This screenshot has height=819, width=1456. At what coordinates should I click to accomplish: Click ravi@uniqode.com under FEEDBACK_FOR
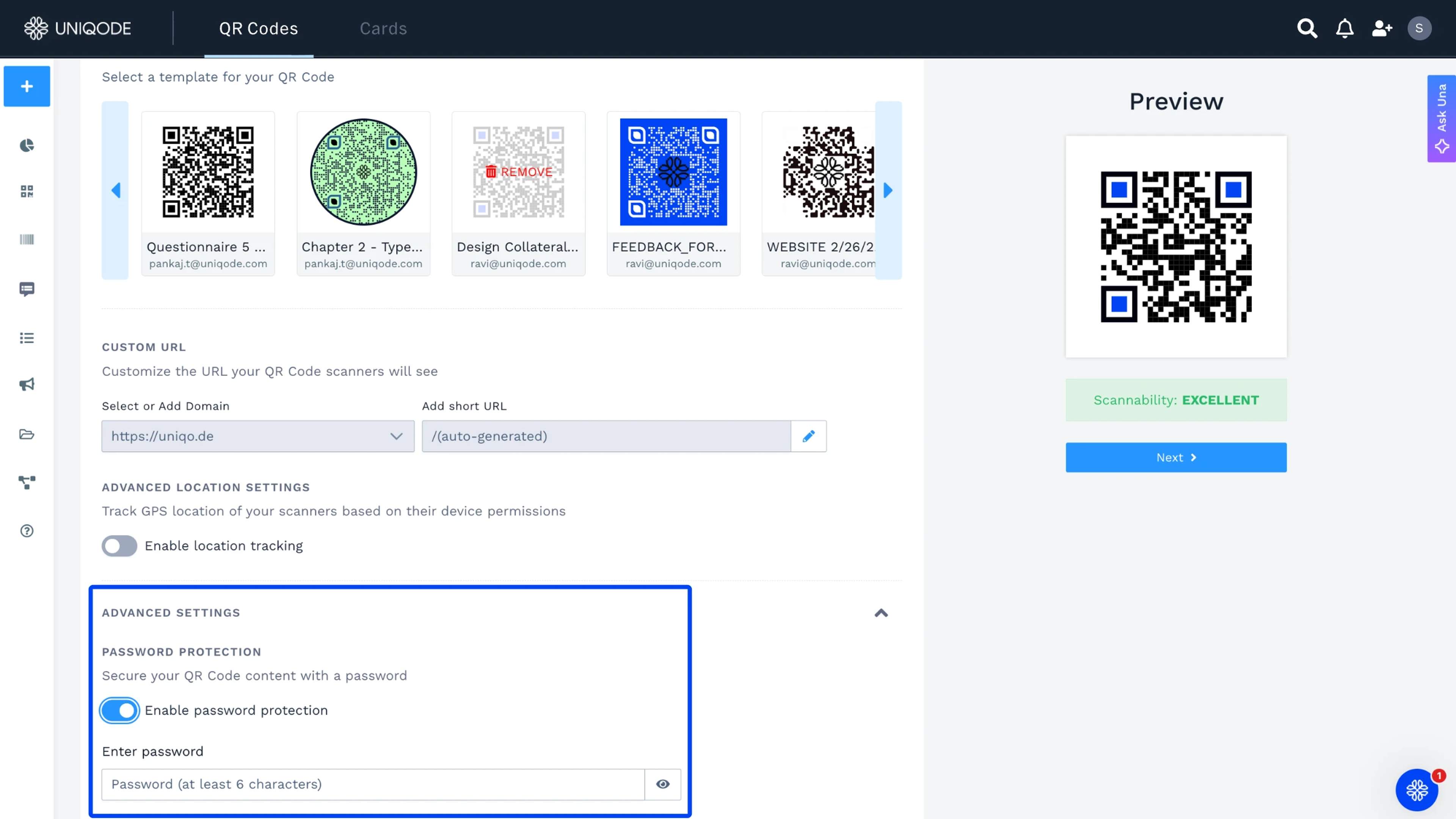point(673,264)
